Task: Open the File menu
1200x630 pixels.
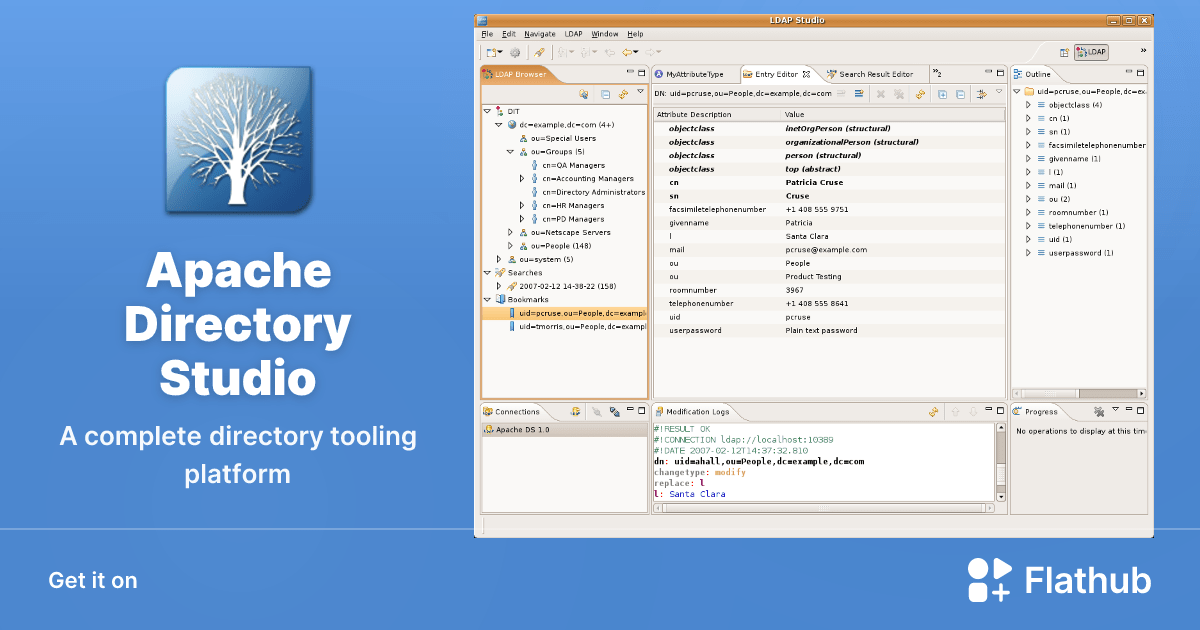Action: 487,34
